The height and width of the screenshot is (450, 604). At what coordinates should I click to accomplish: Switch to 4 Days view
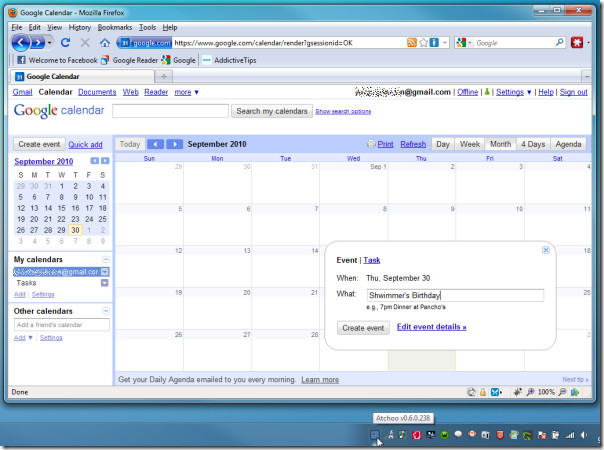click(533, 144)
